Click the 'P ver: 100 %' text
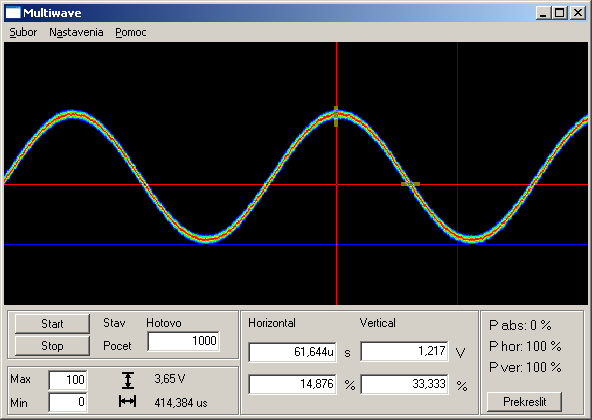 click(x=525, y=367)
